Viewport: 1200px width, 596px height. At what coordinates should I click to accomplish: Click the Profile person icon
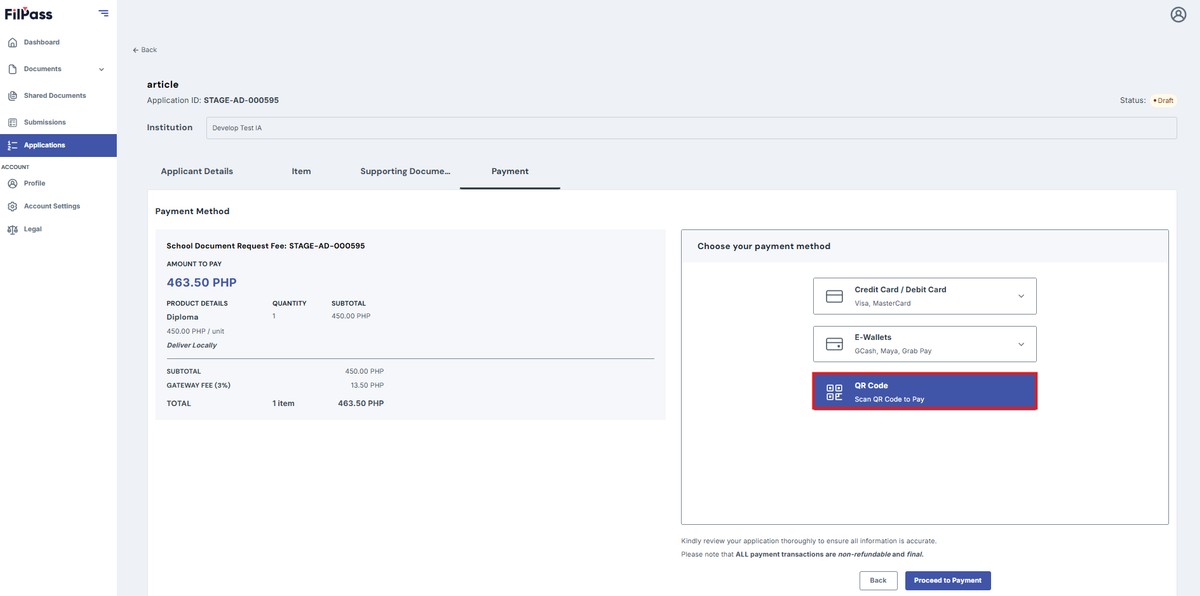click(x=12, y=183)
